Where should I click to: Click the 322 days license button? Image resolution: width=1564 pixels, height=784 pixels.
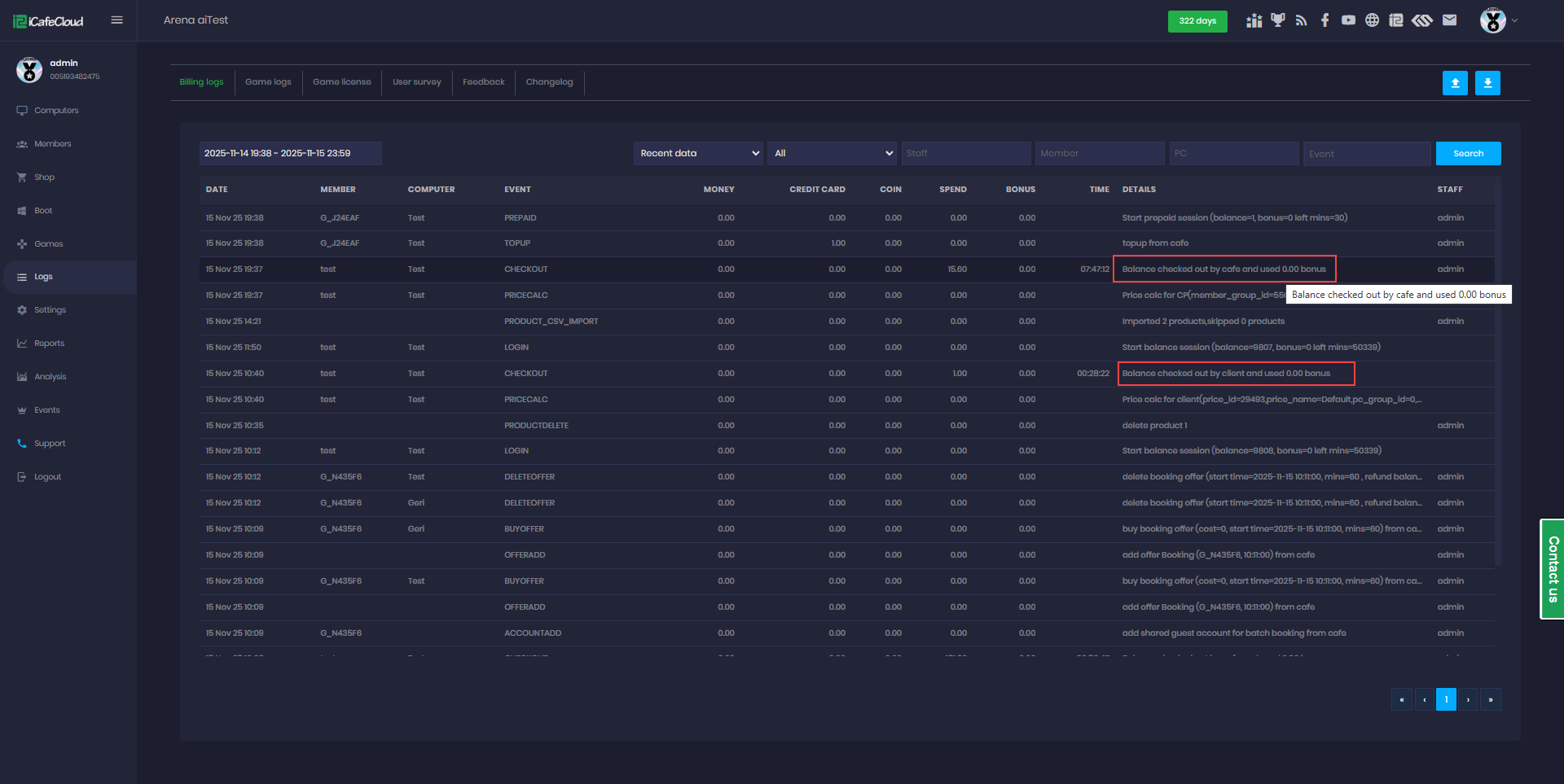[1197, 21]
